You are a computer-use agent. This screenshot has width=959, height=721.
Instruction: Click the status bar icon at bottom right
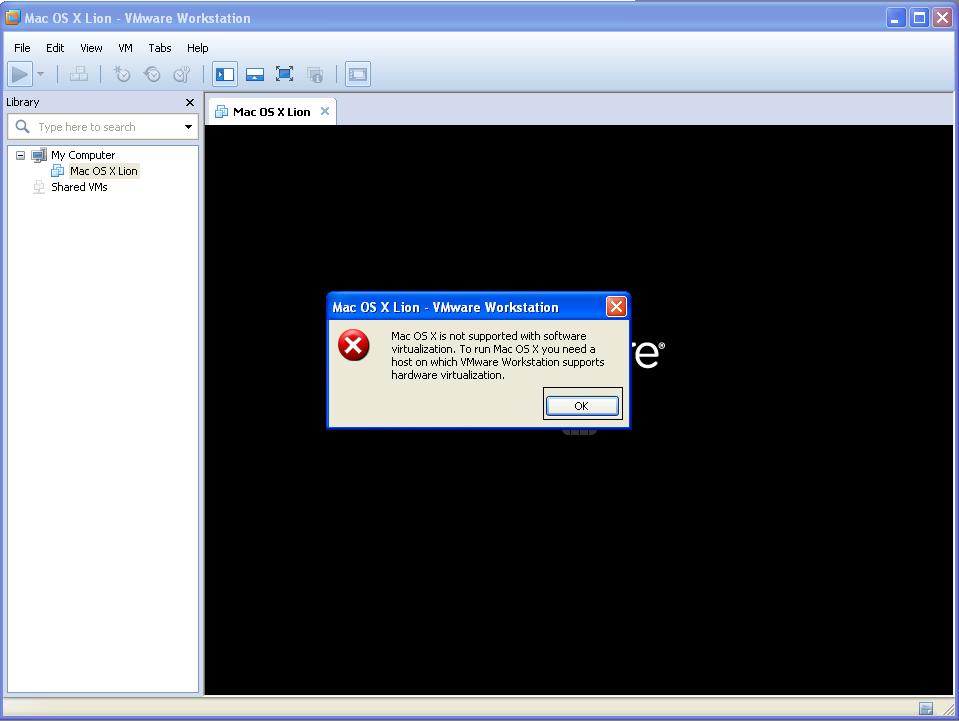click(925, 708)
